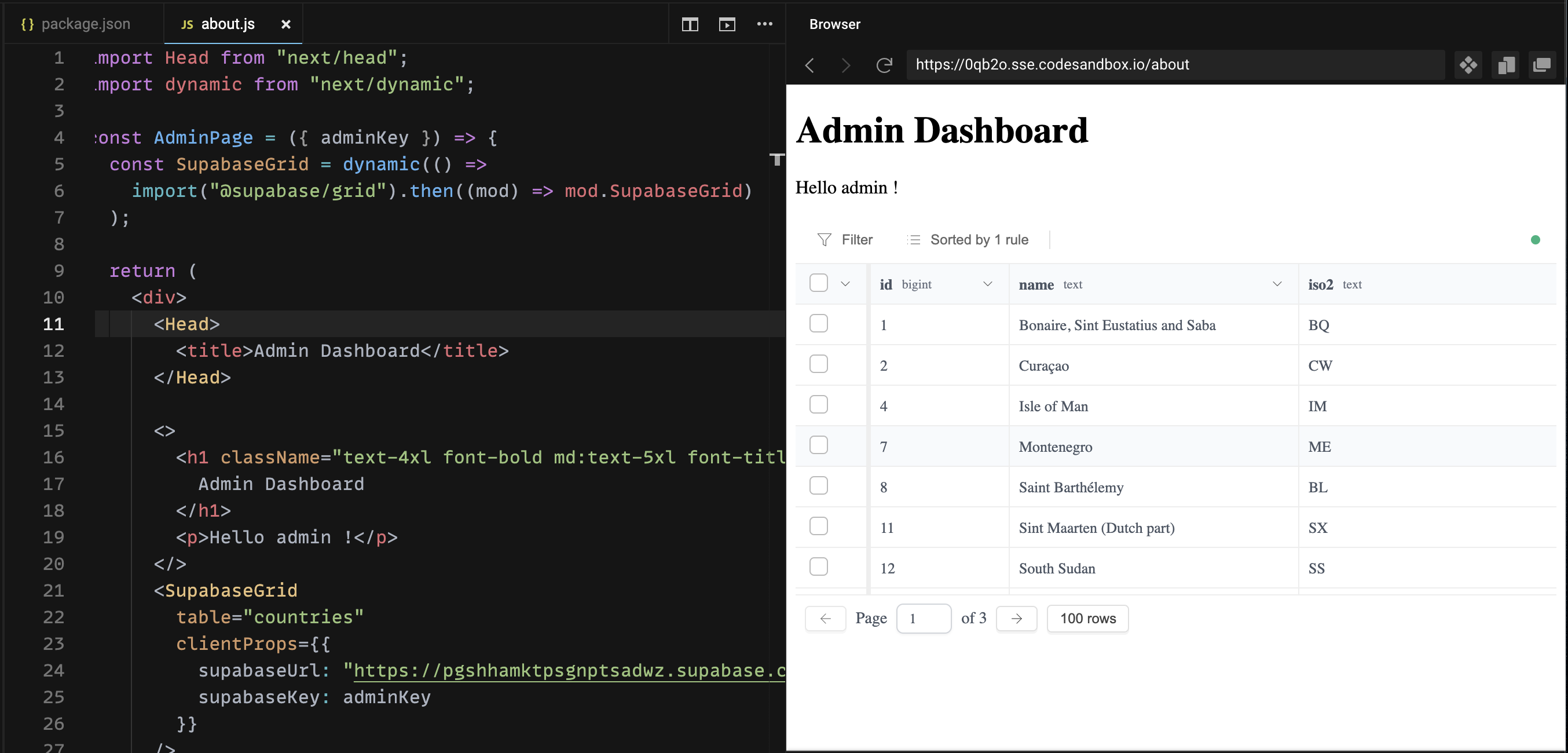Open the id column options dropdown

point(987,284)
